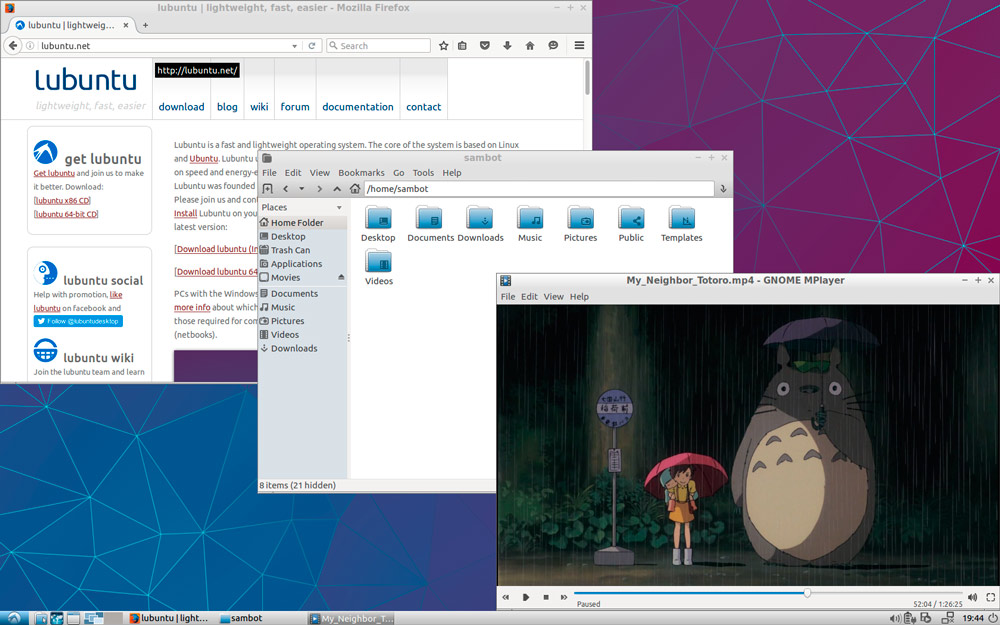The image size is (1000, 625).
Task: Open the Go menu in the file manager
Action: click(x=399, y=173)
